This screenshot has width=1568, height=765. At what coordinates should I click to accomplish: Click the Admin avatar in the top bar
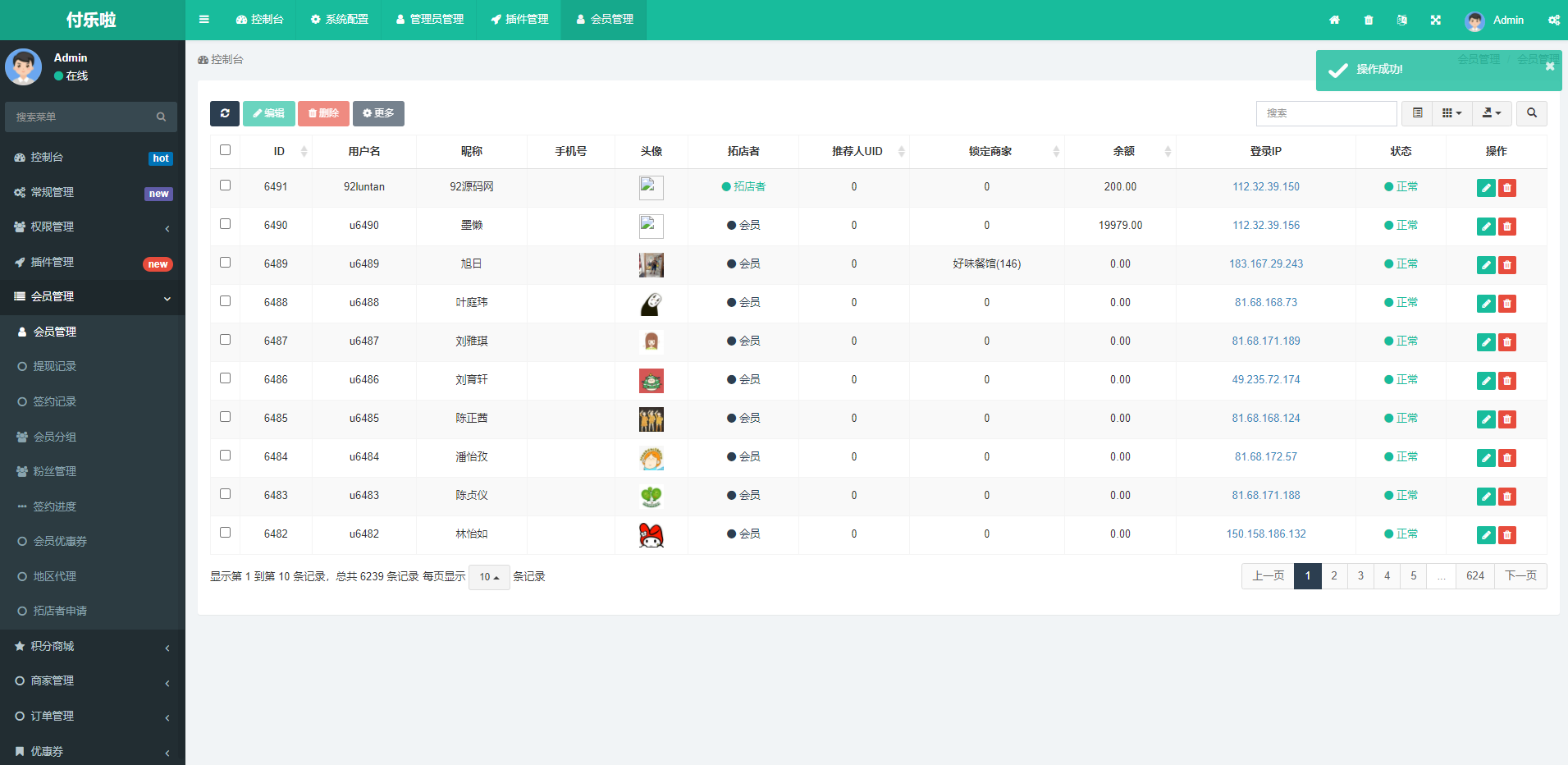pyautogui.click(x=1474, y=21)
